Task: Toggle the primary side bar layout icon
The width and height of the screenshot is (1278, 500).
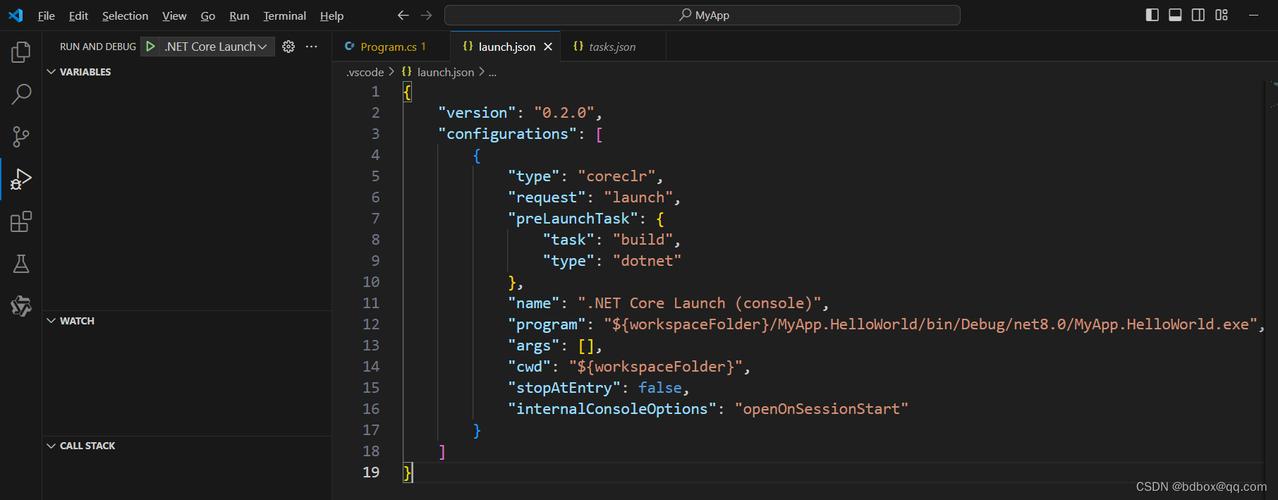Action: [1152, 15]
